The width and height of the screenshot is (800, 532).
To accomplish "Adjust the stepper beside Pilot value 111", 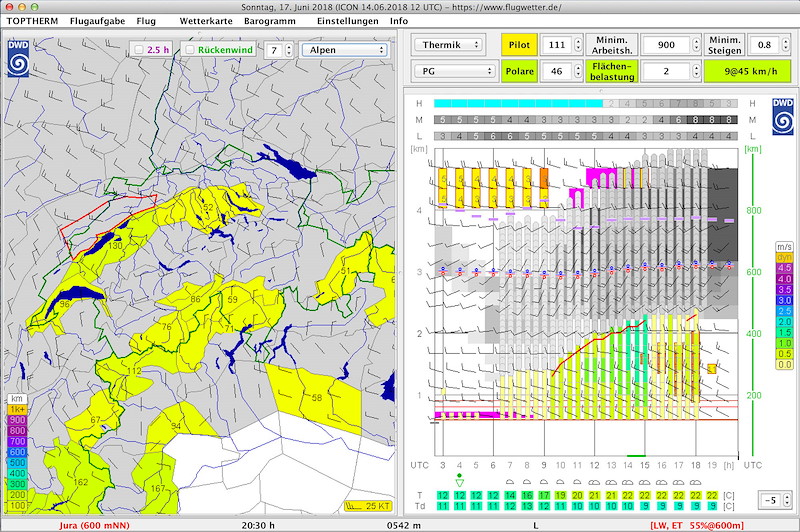I will (x=578, y=45).
